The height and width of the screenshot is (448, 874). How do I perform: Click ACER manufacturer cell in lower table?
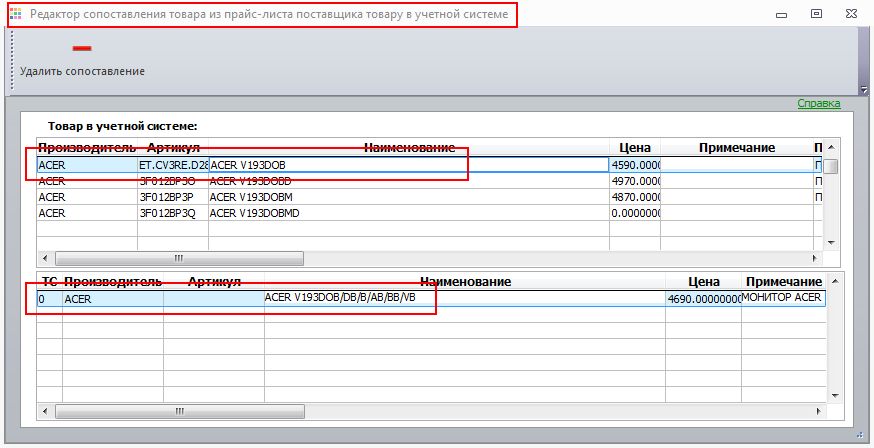tap(113, 299)
